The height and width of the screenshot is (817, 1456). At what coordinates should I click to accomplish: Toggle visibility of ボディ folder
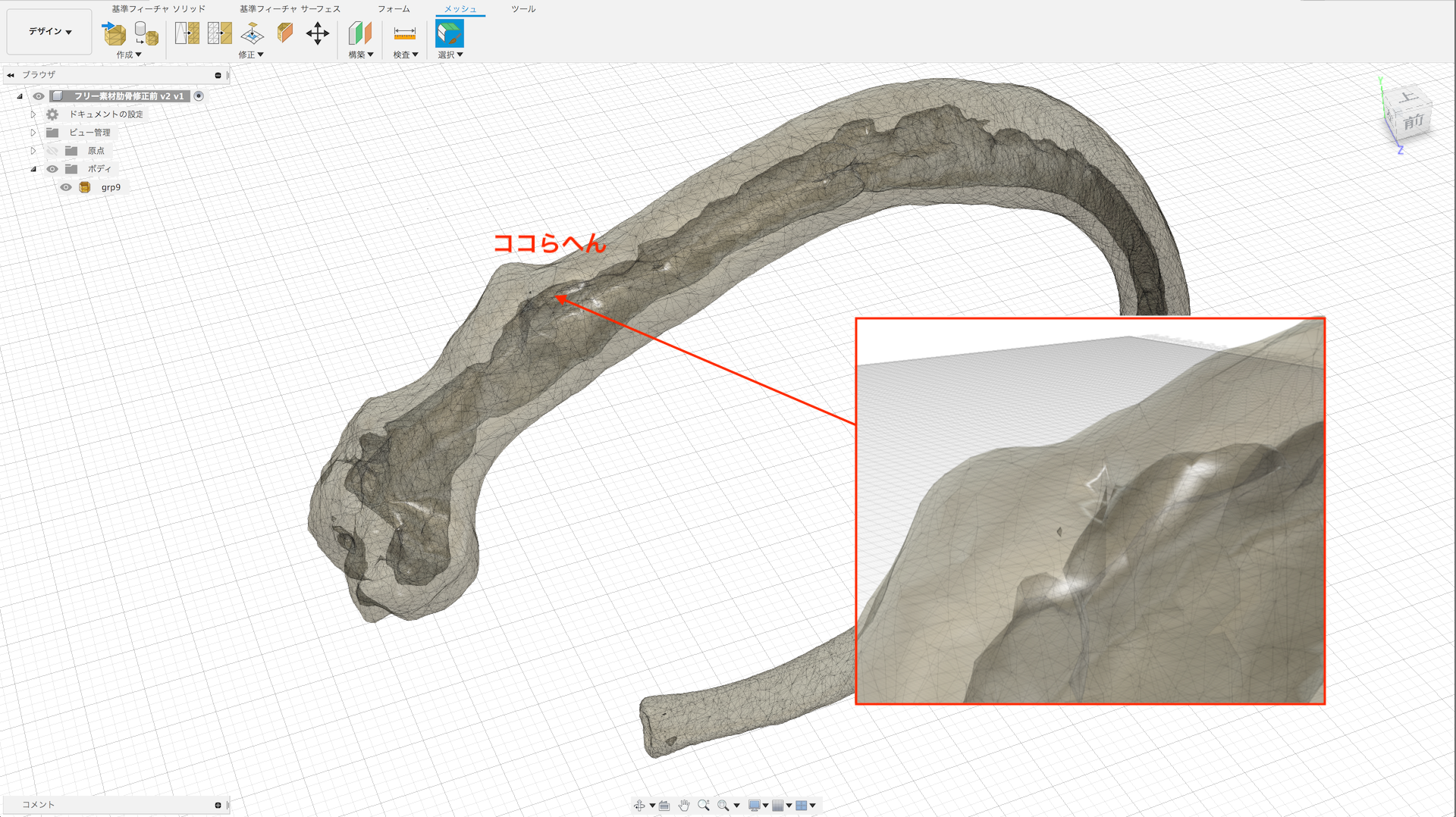pyautogui.click(x=52, y=169)
